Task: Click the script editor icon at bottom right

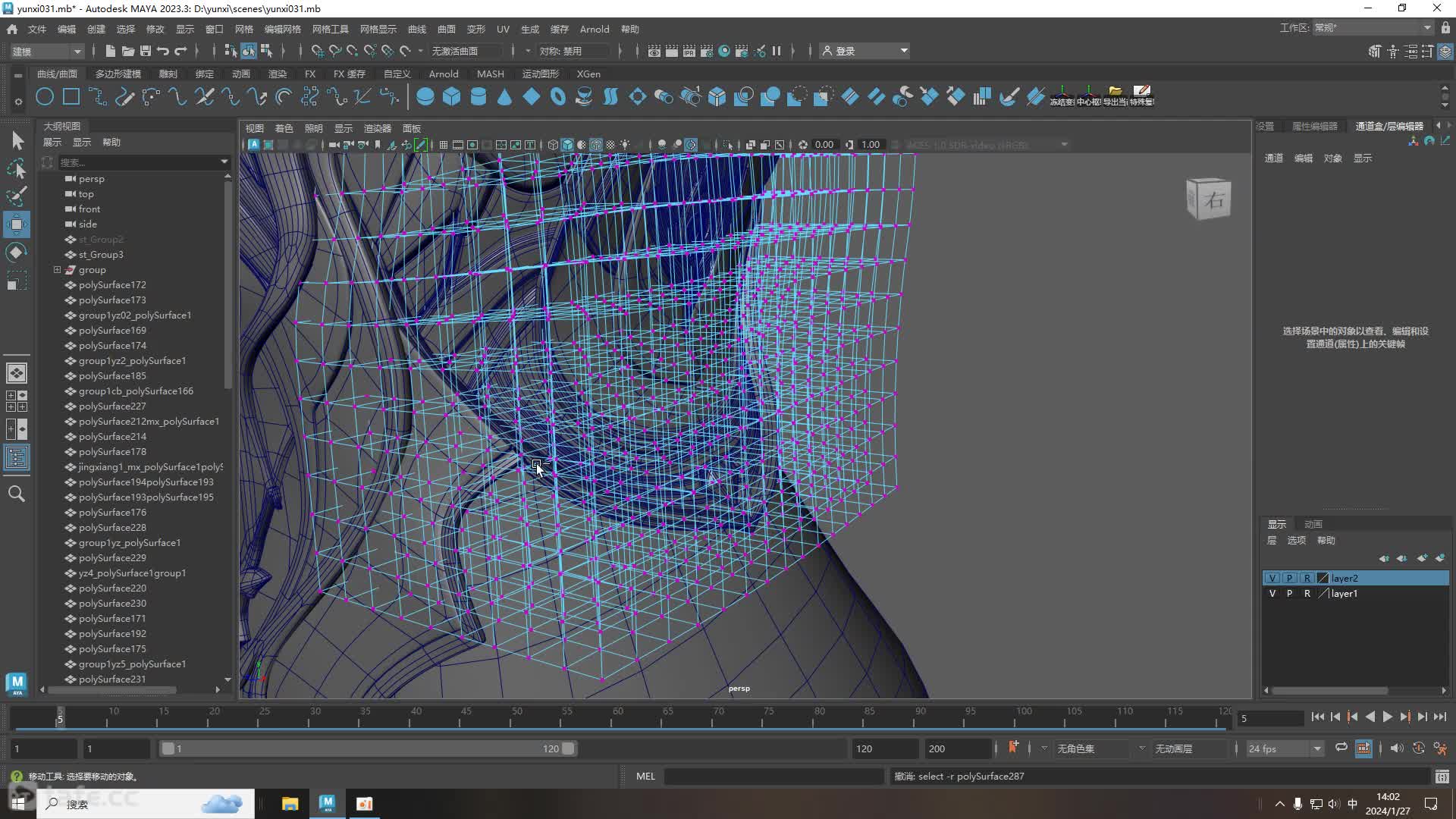Action: 1442,777
